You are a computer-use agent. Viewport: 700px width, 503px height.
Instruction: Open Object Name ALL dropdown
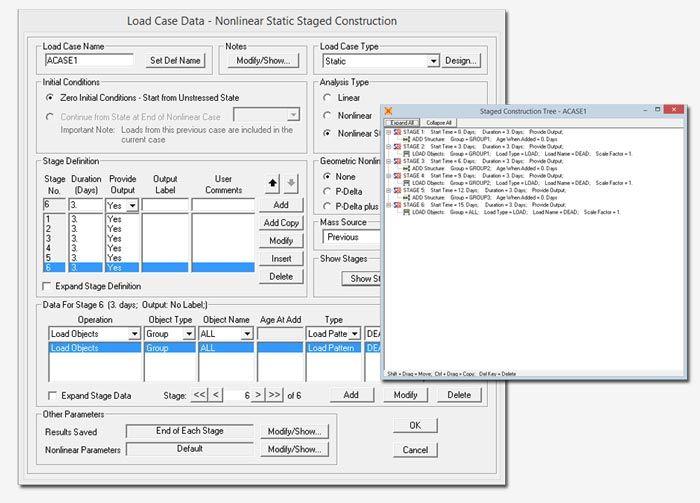(x=247, y=334)
